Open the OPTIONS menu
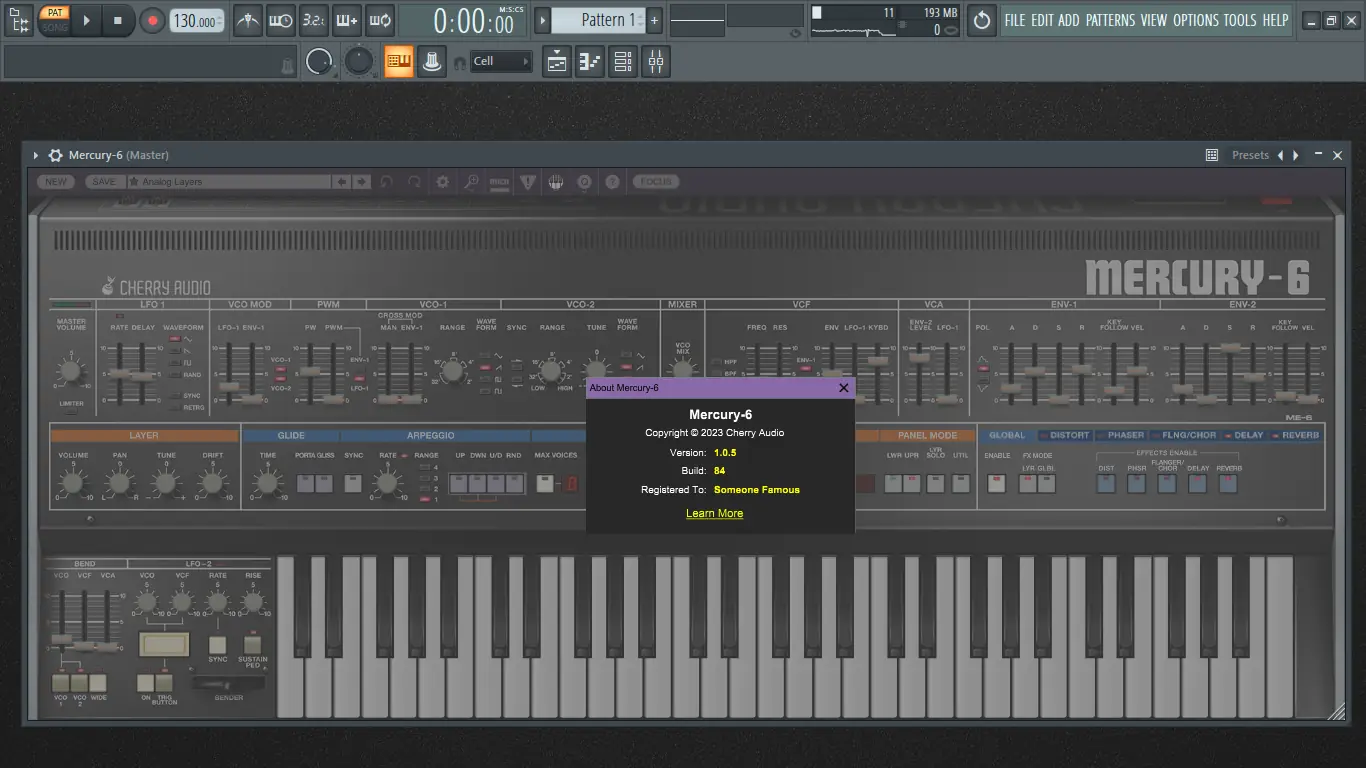The height and width of the screenshot is (768, 1366). pos(1195,20)
